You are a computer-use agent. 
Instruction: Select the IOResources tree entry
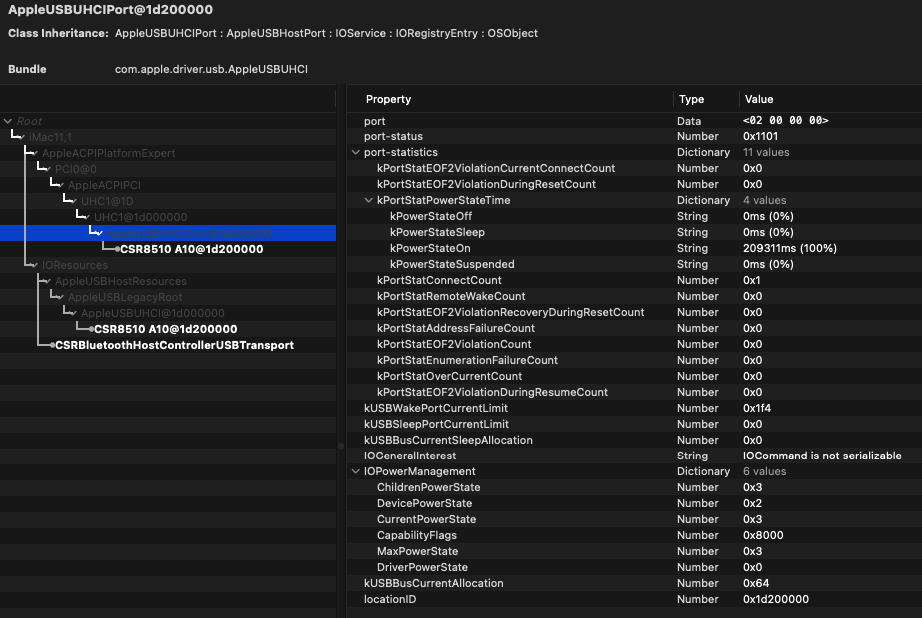click(75, 265)
